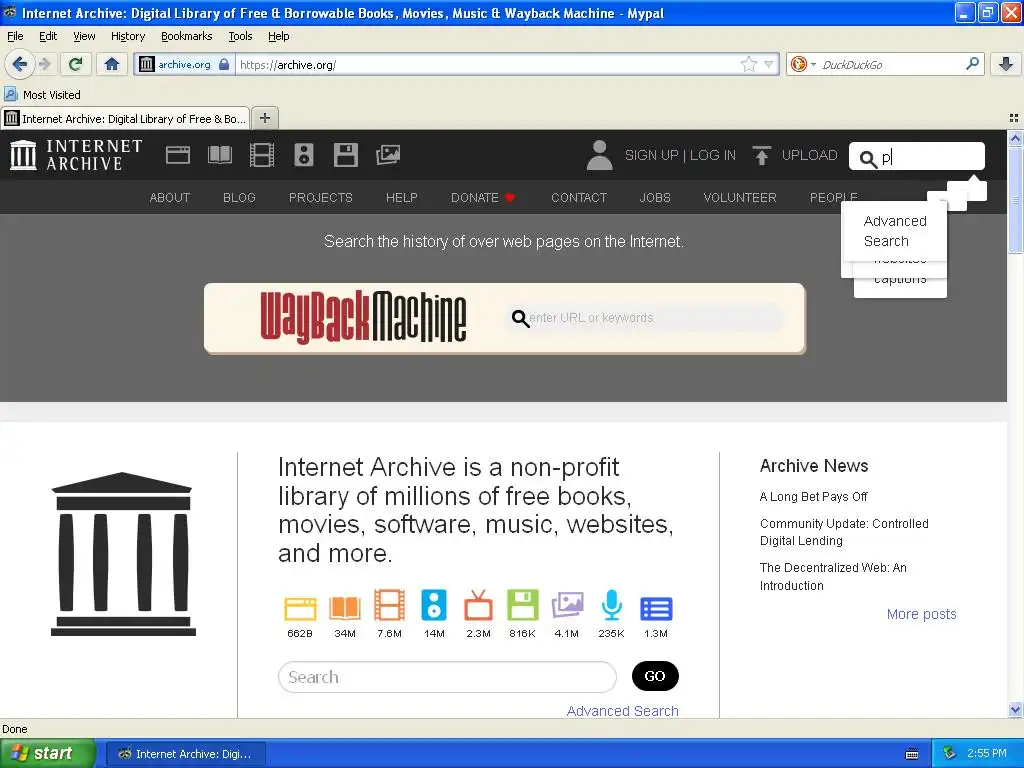Click the PROJECTS navigation link

click(x=321, y=197)
